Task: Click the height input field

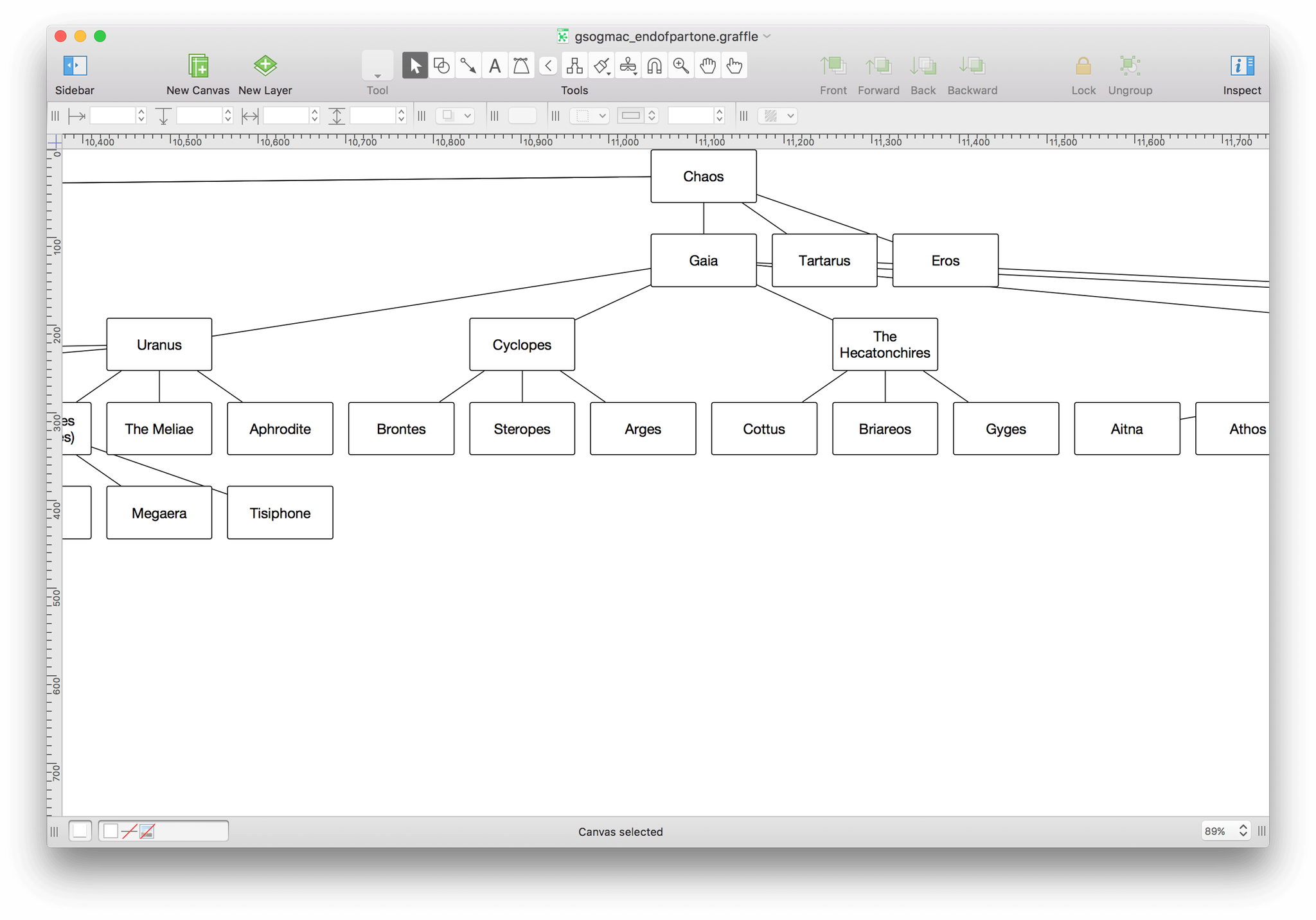Action: 373,116
